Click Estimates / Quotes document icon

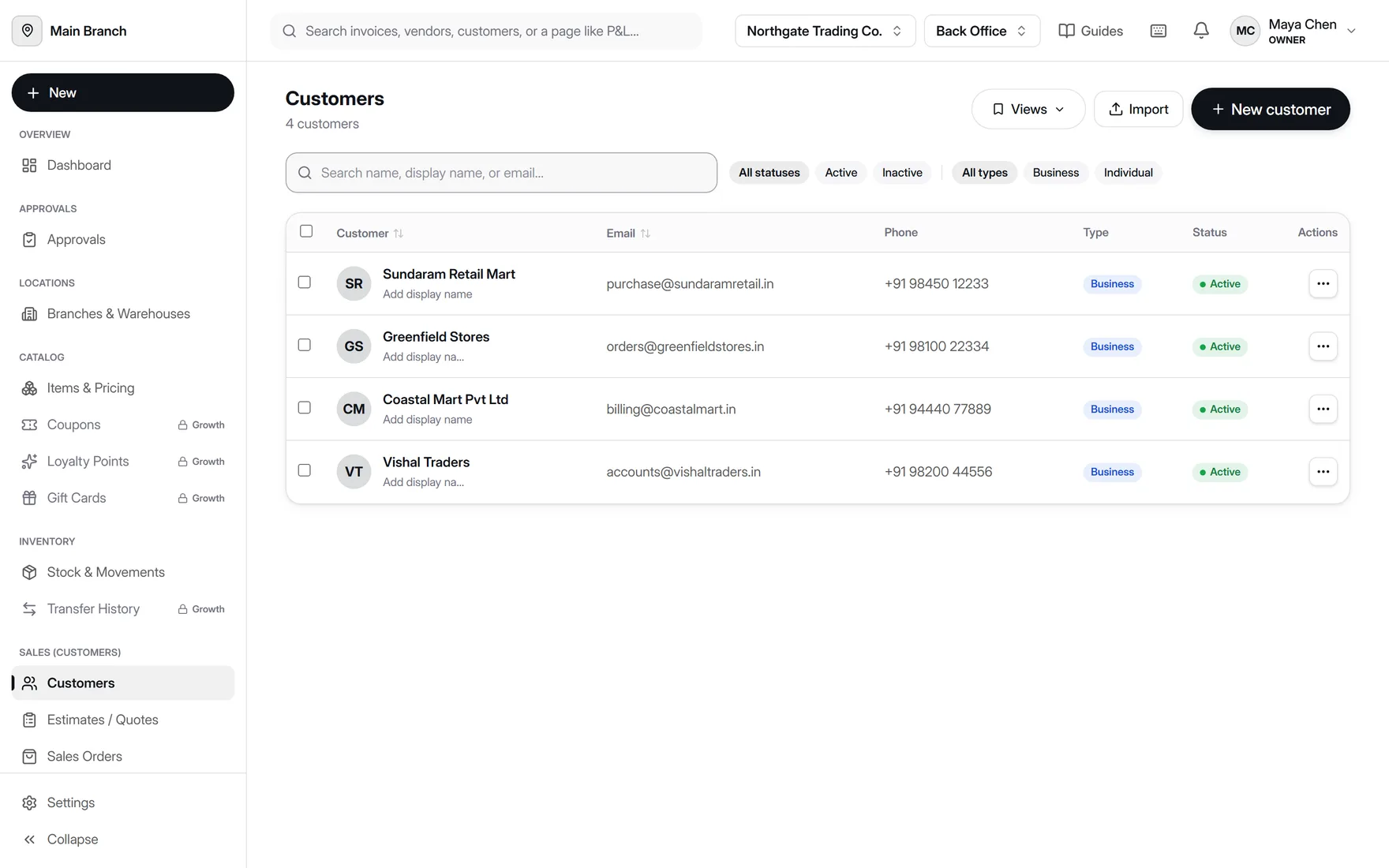click(29, 720)
